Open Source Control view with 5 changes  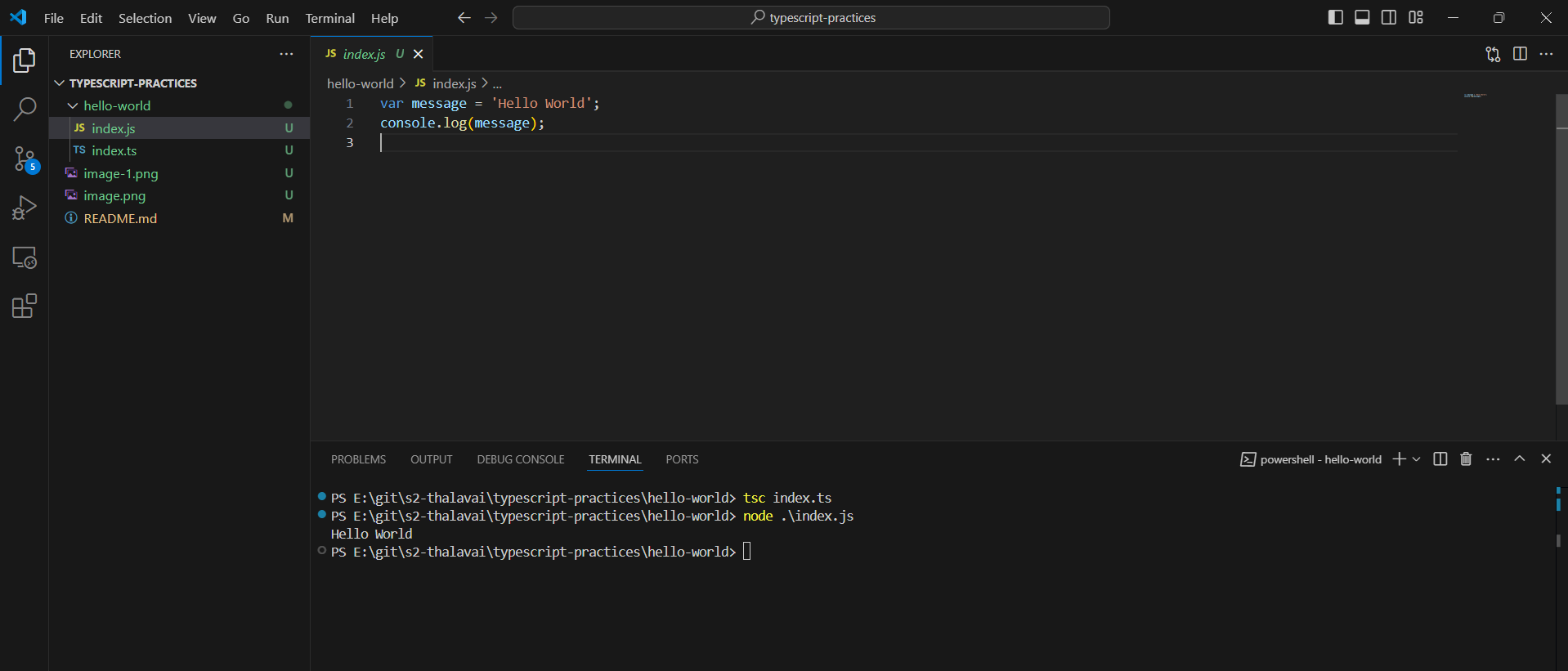pos(25,159)
